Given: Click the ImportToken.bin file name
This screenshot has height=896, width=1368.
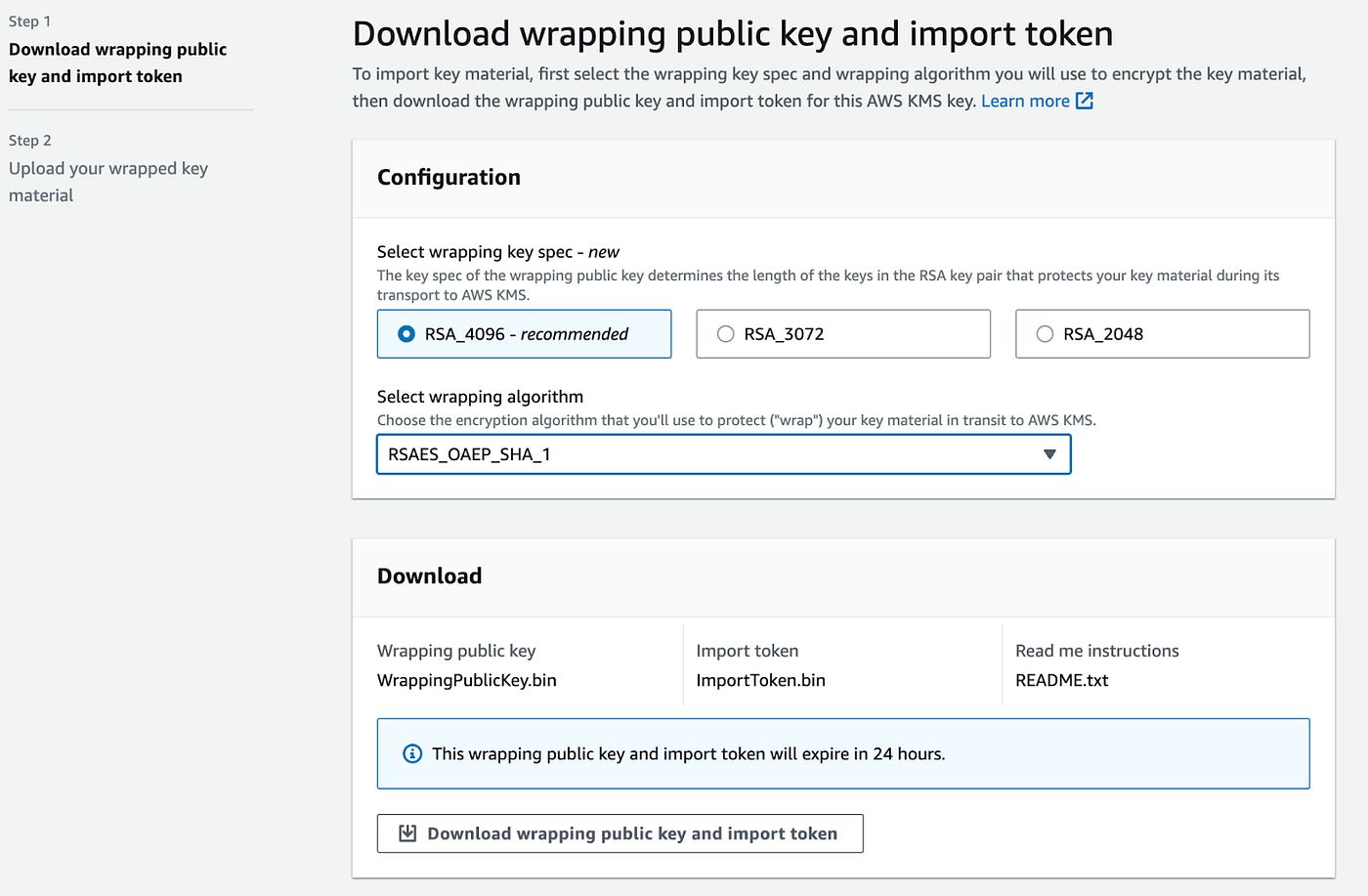Looking at the screenshot, I should 760,680.
